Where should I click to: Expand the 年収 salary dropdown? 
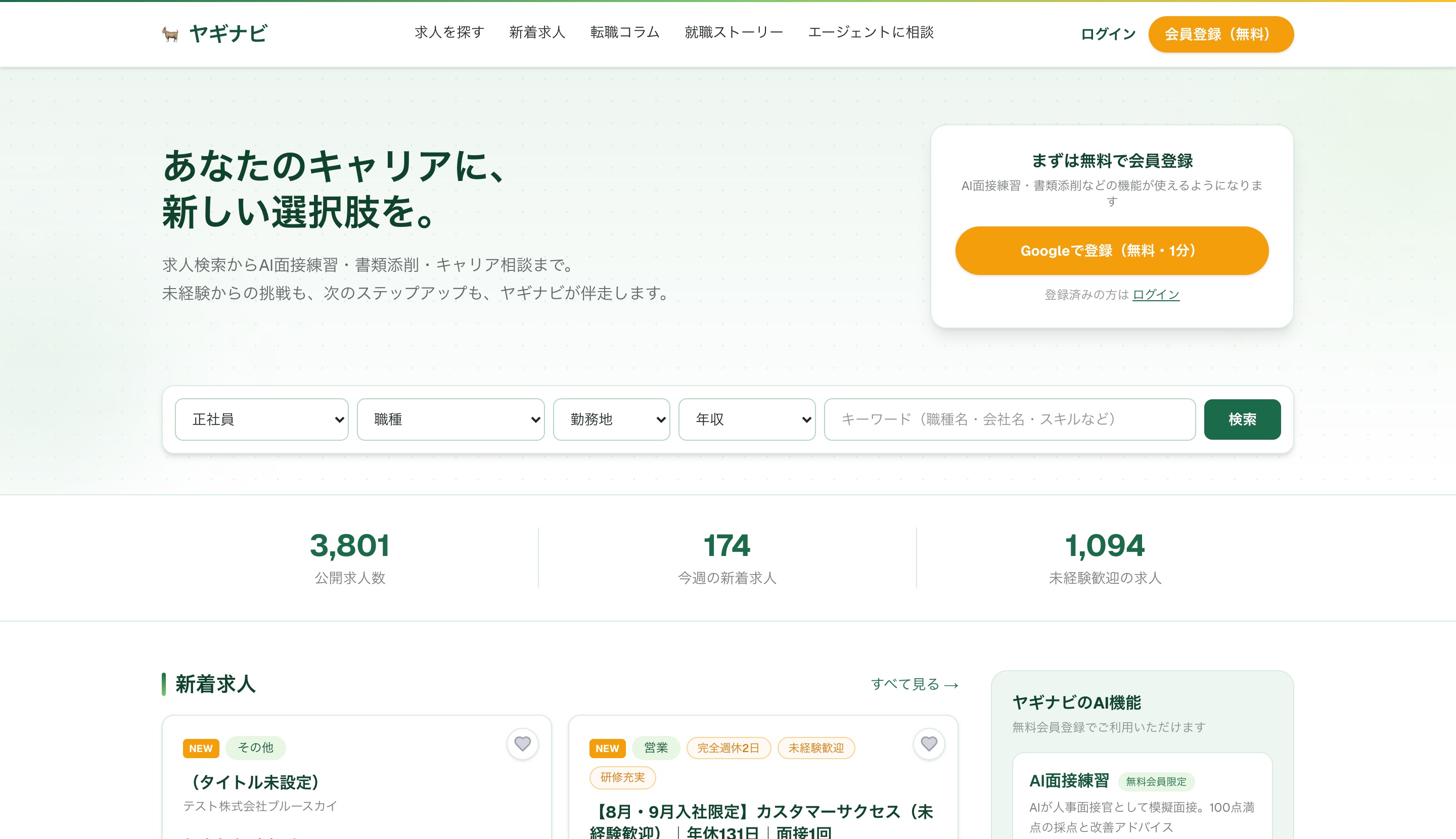point(747,419)
